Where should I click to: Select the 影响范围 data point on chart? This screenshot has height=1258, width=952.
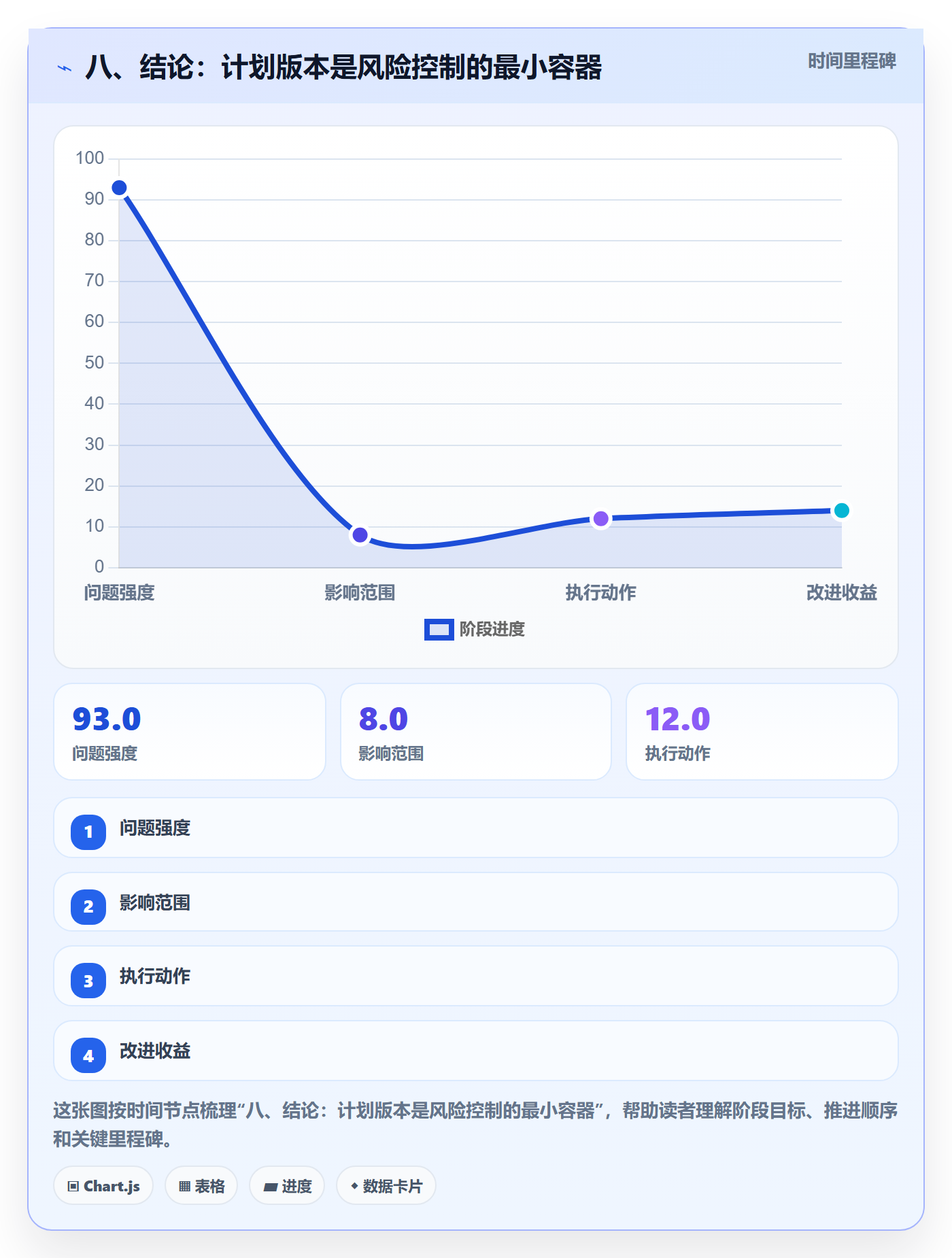pos(360,535)
